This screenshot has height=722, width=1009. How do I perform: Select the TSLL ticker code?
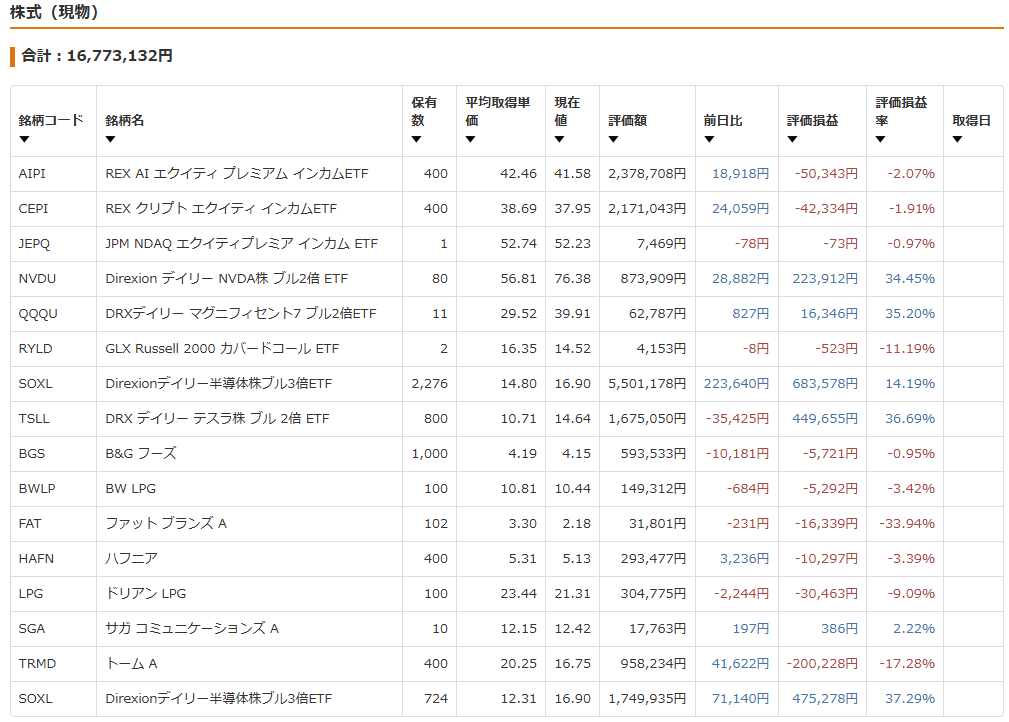(34, 418)
